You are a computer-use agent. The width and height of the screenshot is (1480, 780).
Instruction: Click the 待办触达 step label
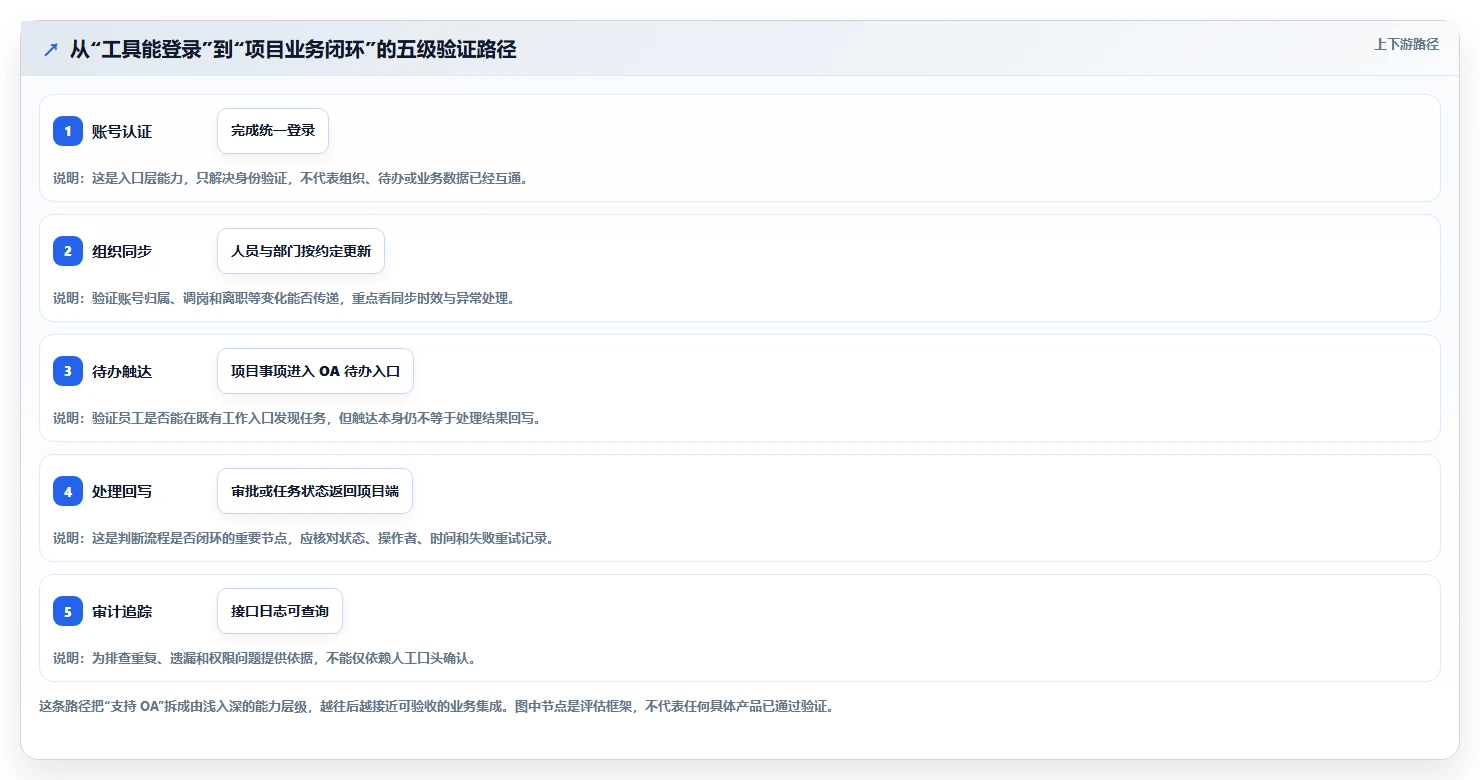point(122,371)
